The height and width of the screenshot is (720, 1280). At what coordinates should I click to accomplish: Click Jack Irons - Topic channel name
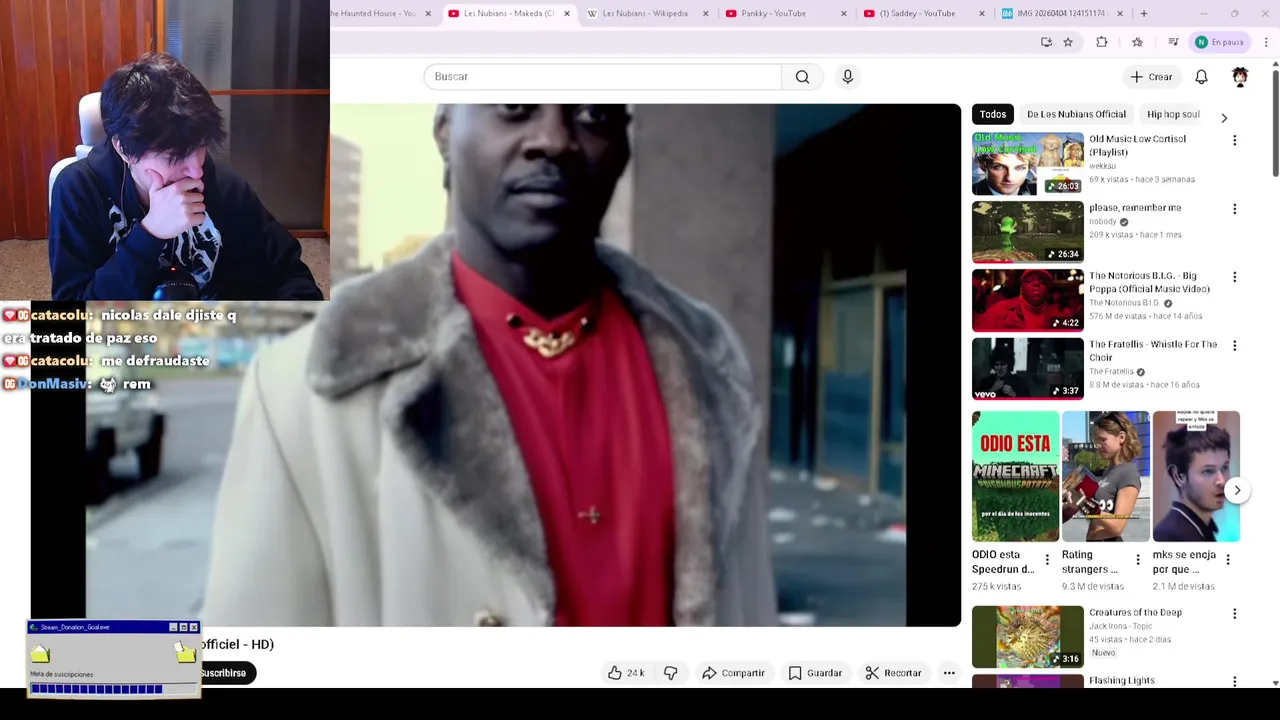1120,626
